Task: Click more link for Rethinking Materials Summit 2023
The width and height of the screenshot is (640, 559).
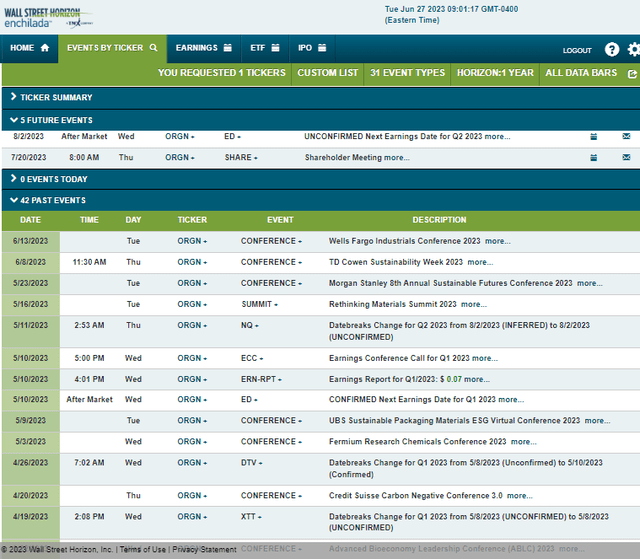Action: 473,304
